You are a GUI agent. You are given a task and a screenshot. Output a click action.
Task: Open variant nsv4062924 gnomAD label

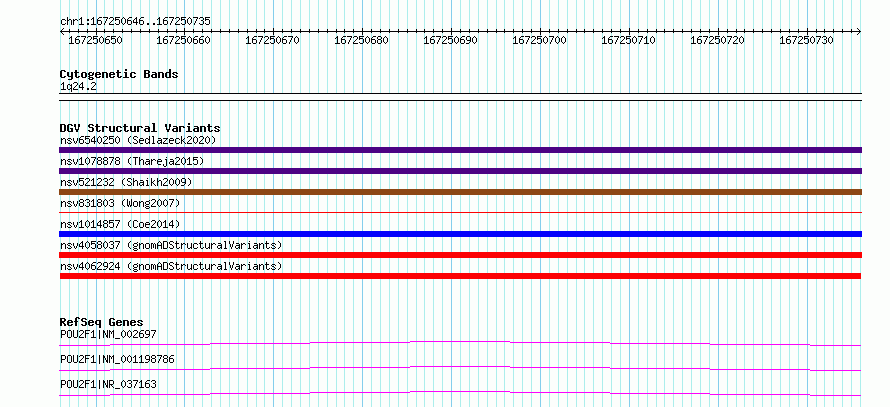171,266
